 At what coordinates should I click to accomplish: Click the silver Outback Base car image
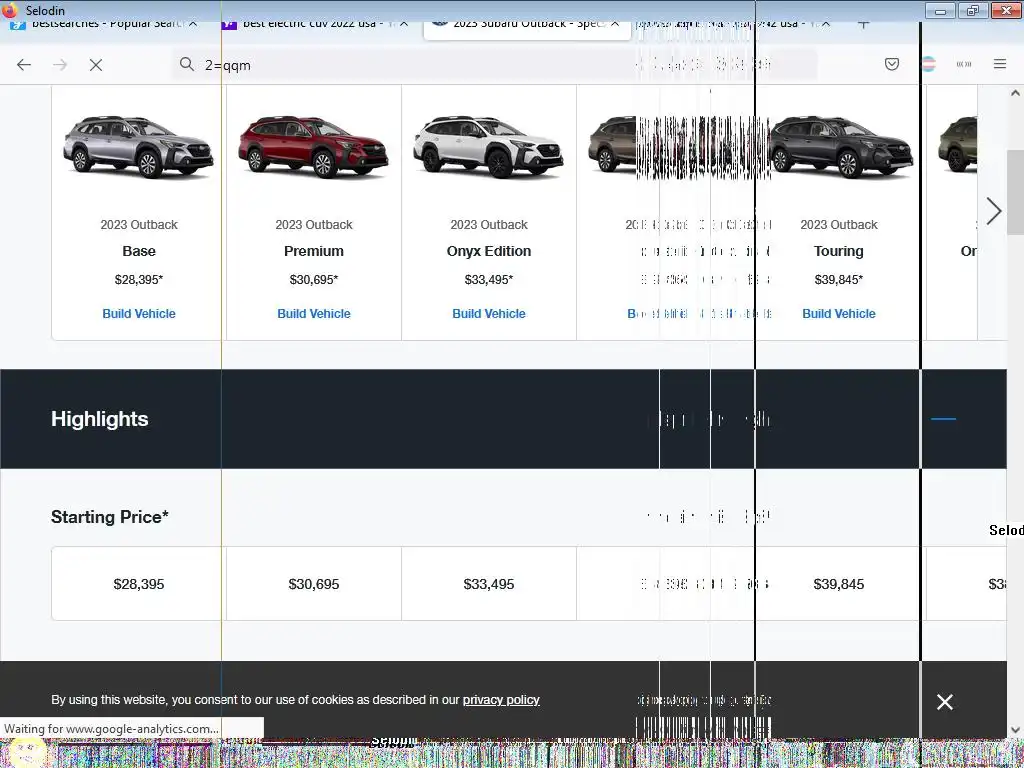pos(138,147)
